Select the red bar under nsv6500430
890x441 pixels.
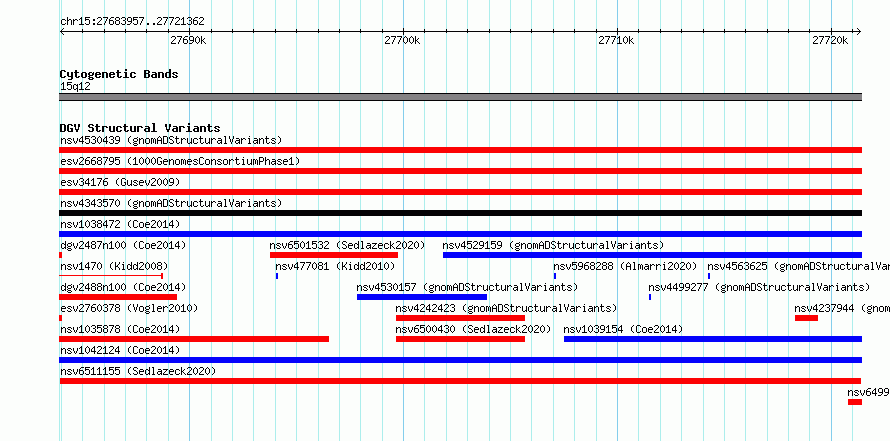coord(460,339)
